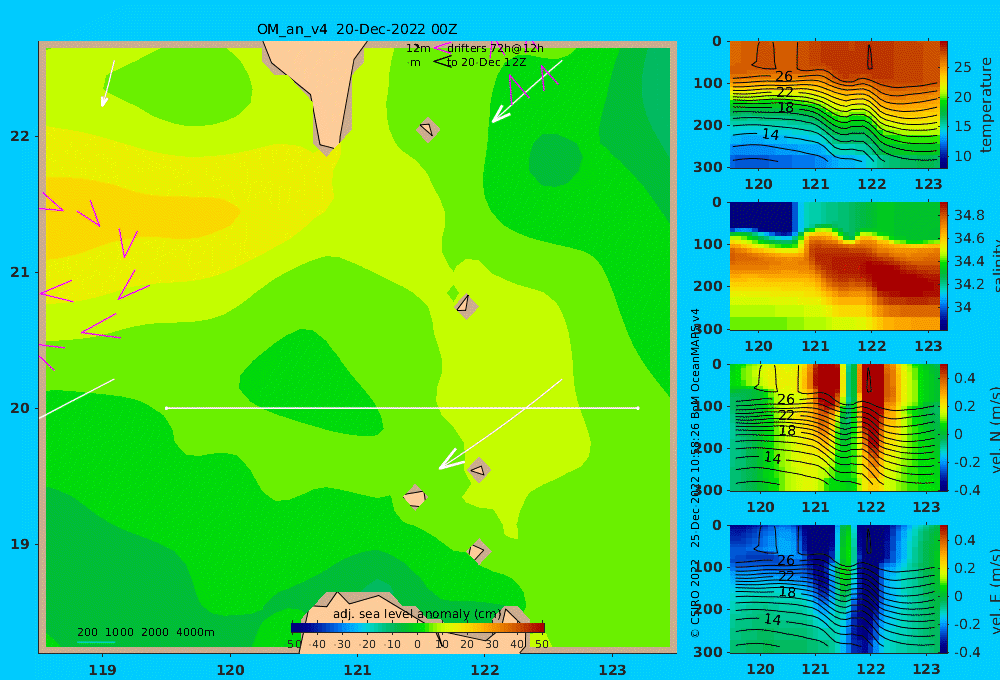Image resolution: width=1000 pixels, height=680 pixels.
Task: Click longitude tick 119 on the main map
Action: click(x=102, y=670)
